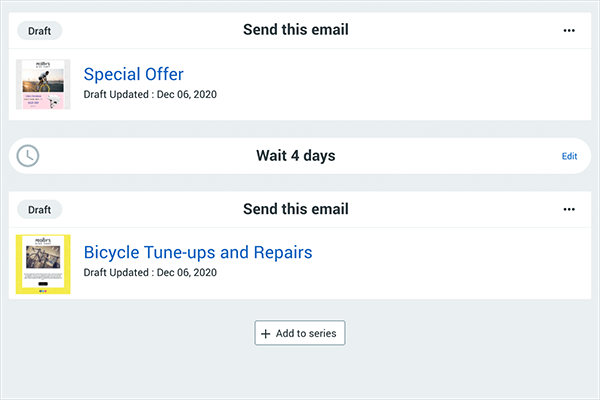Image resolution: width=600 pixels, height=400 pixels.
Task: Click the Wait 4 days label
Action: click(295, 156)
